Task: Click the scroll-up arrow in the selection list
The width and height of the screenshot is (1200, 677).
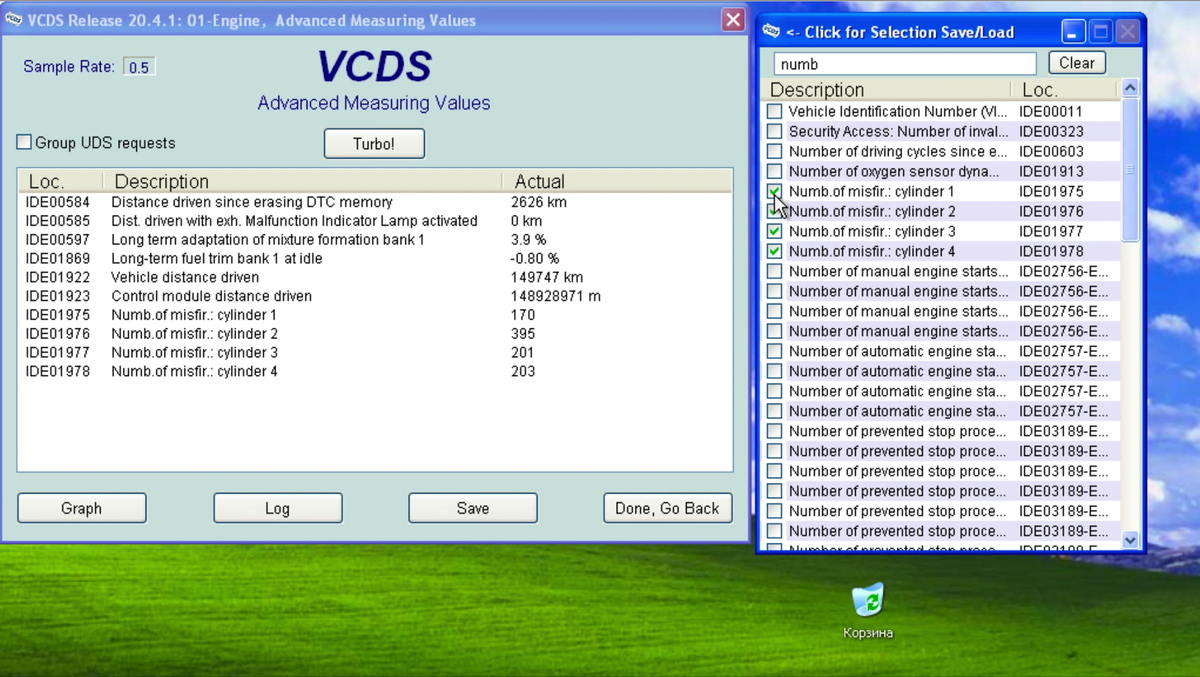Action: coord(1130,88)
